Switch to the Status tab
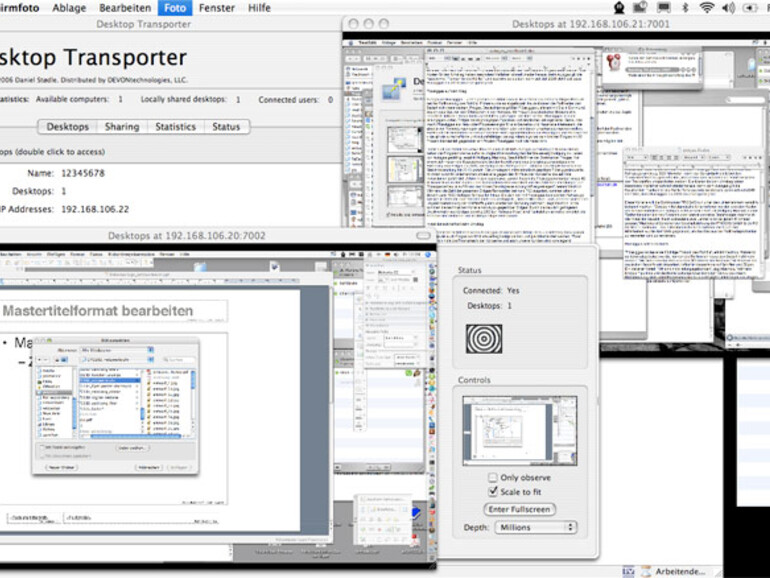Screen dimensions: 770x578 coord(226,127)
